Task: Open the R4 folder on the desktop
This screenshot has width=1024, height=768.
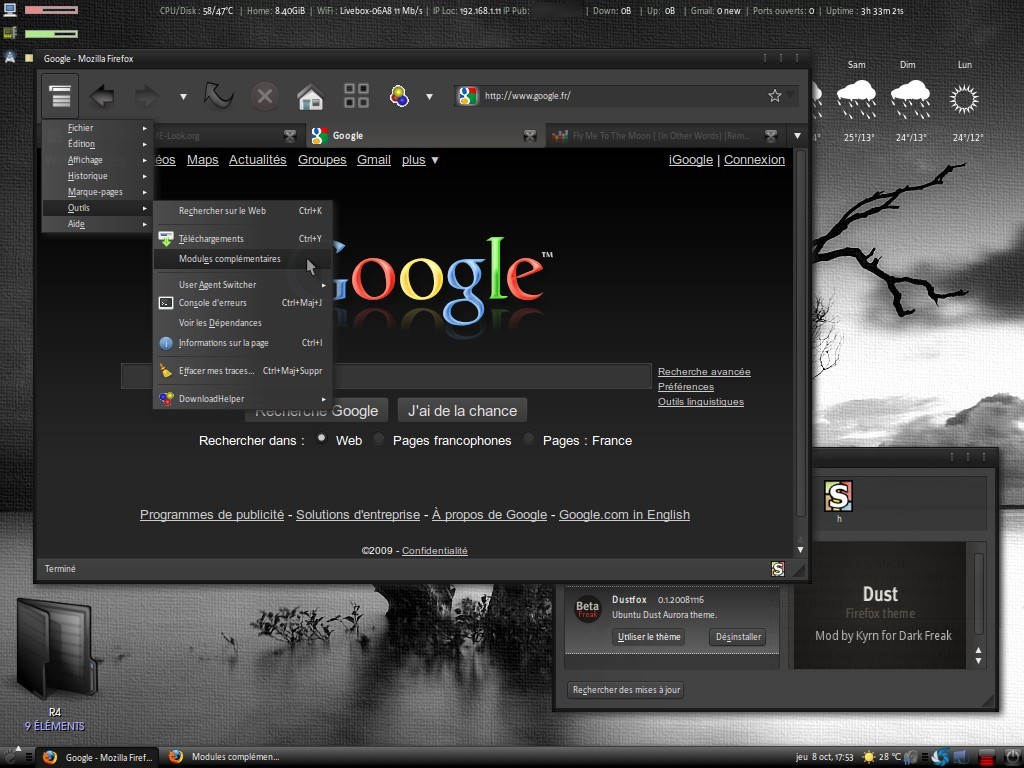Action: click(x=55, y=649)
